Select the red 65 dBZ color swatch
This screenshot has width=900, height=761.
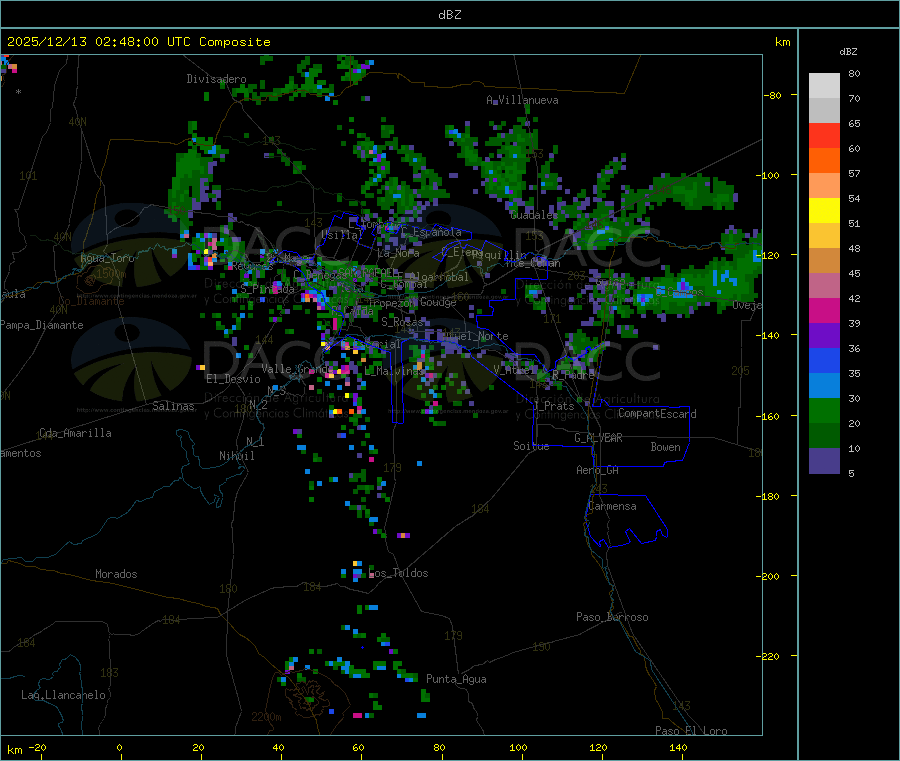824,135
